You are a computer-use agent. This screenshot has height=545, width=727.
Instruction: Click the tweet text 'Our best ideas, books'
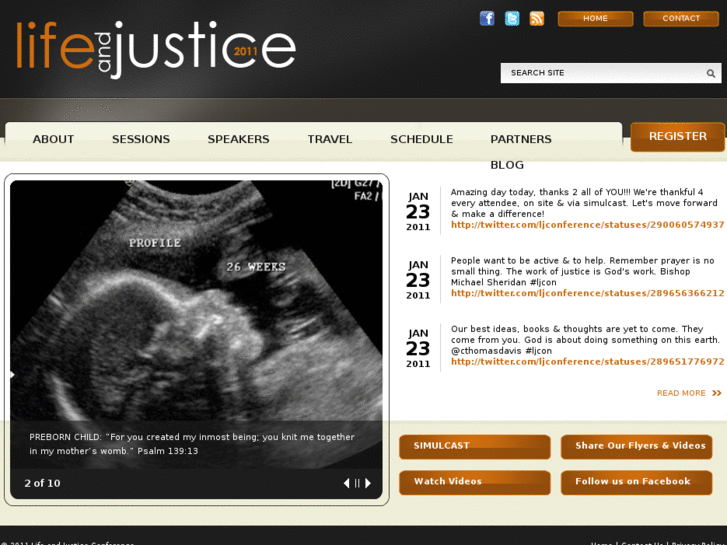tap(585, 340)
